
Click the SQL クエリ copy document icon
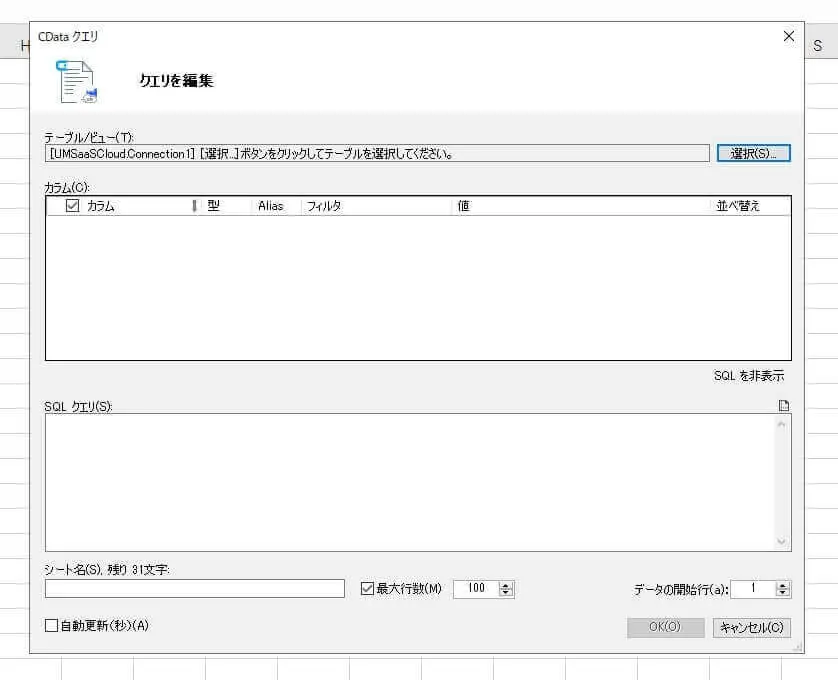783,406
